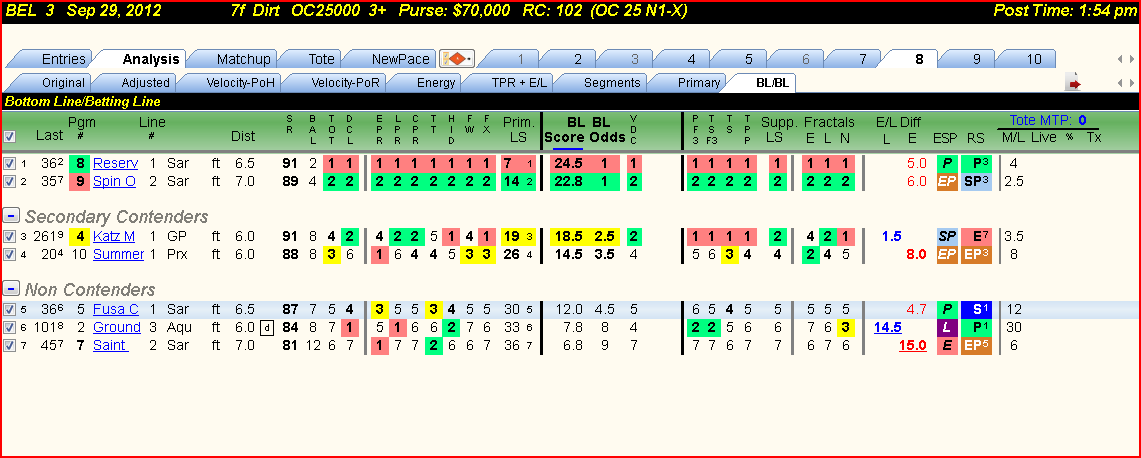Open the Saint horse link
Screen dimensions: 1141x458
coord(111,345)
